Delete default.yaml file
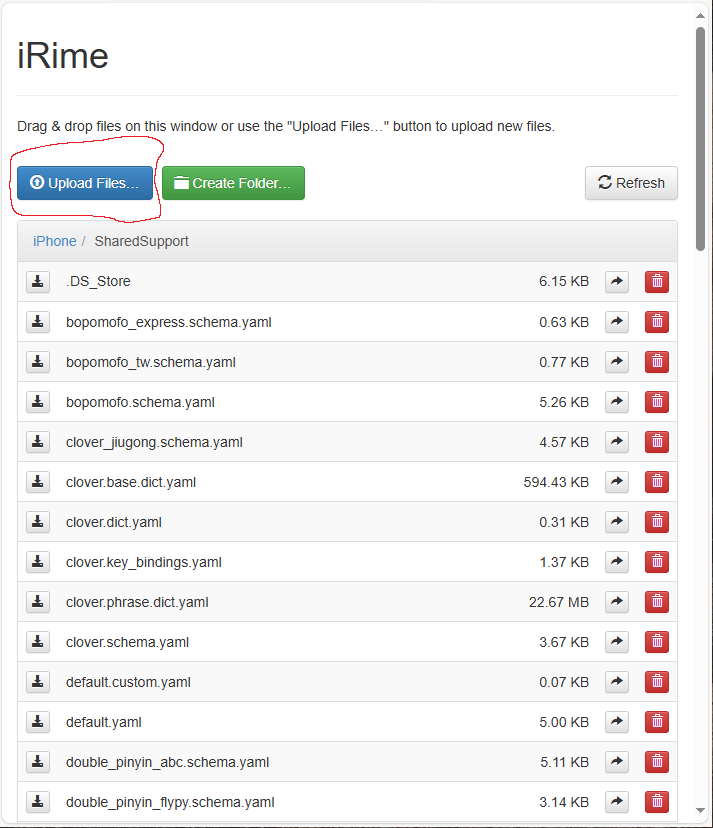 point(657,722)
